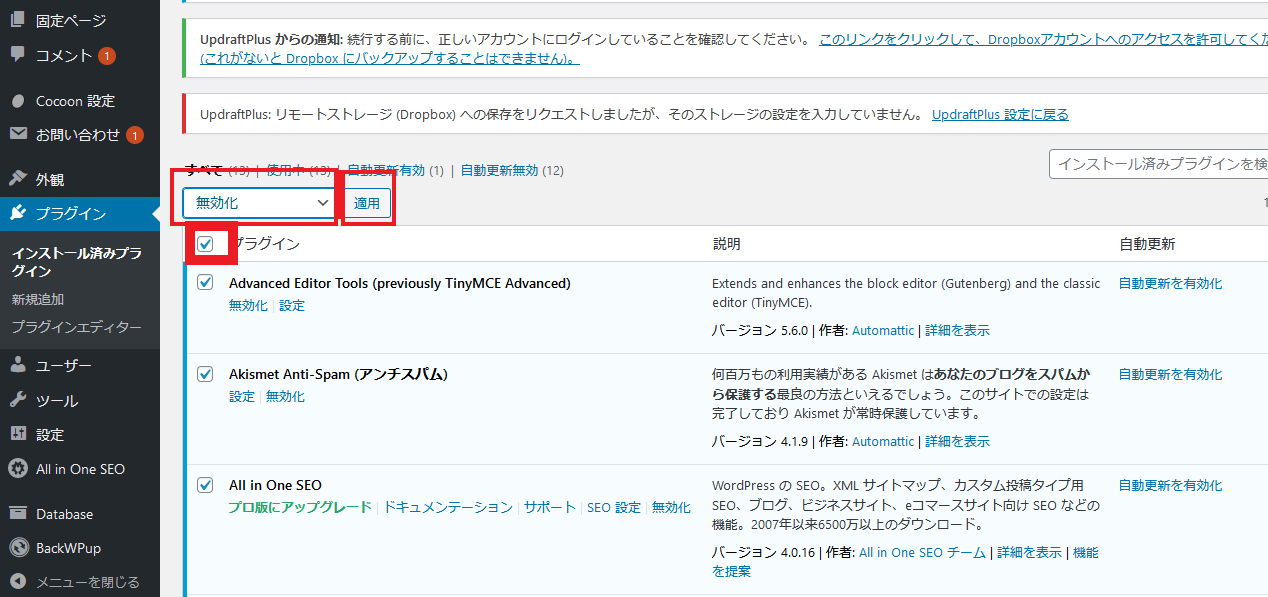This screenshot has height=597, width=1268.
Task: Uncheck the All in One SEO checkbox
Action: (205, 485)
